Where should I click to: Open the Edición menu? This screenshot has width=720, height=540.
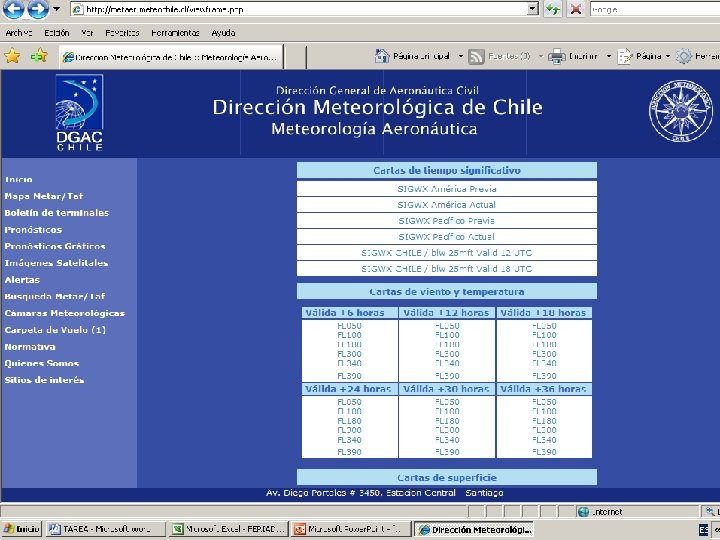[56, 33]
